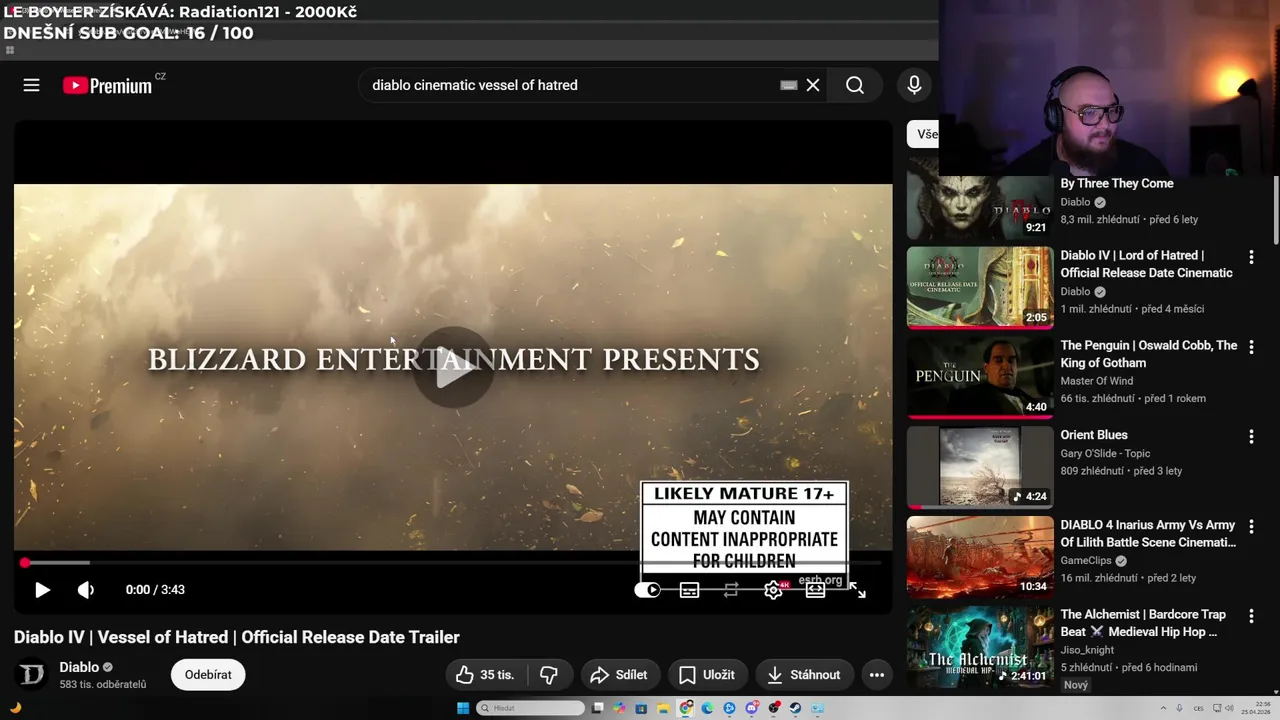Click the large center play button
The image size is (1280, 720).
tap(453, 367)
